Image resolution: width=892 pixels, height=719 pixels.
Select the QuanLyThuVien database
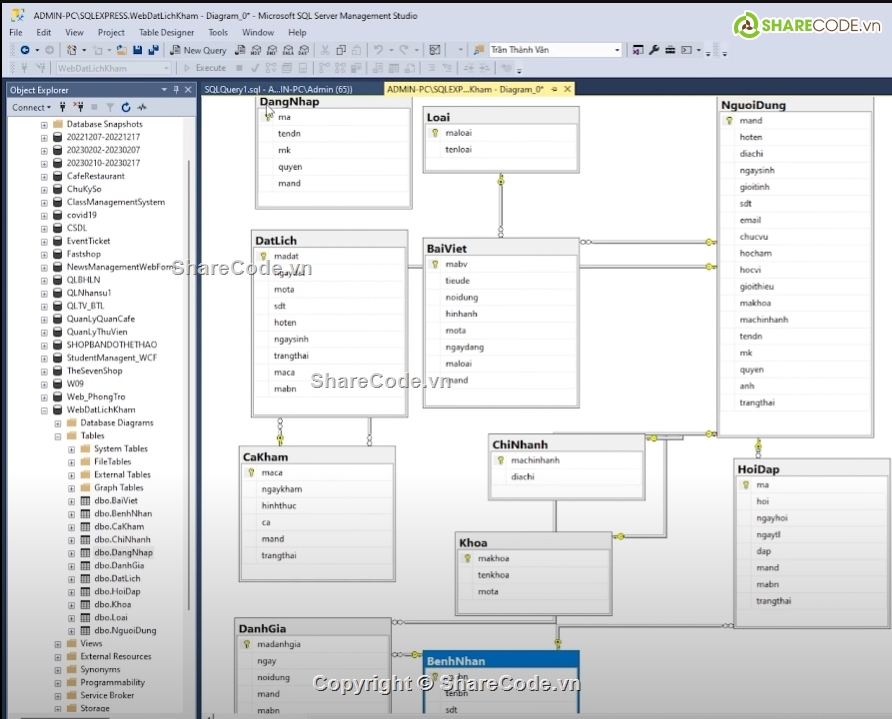click(97, 332)
